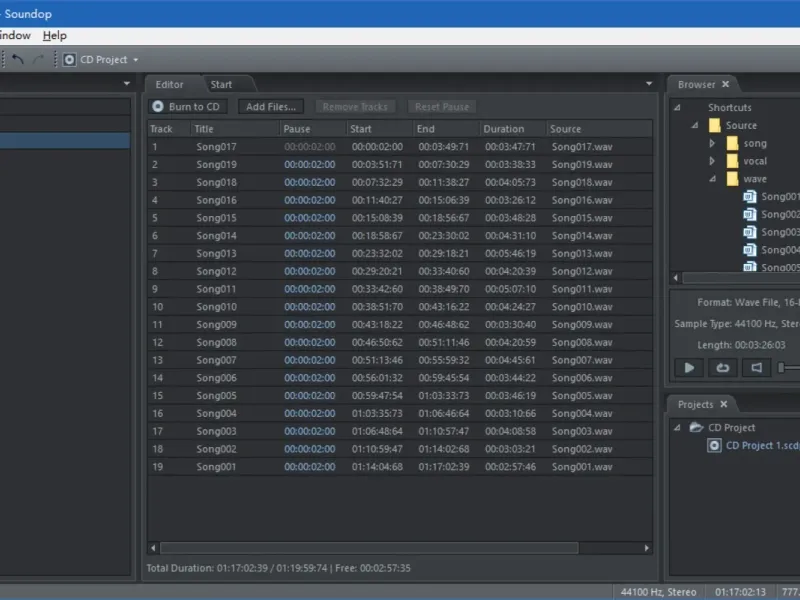Select the Projects panel tab
Image resolution: width=800 pixels, height=600 pixels.
point(695,404)
